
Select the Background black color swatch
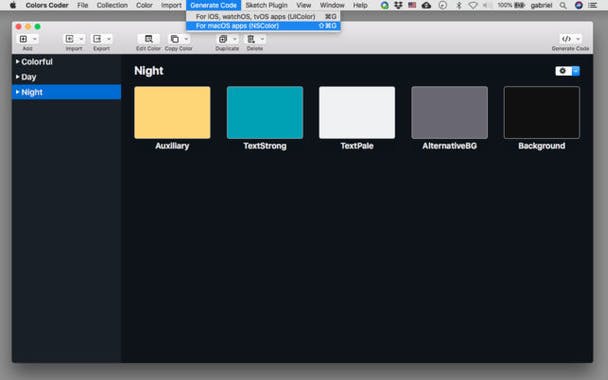click(x=542, y=112)
